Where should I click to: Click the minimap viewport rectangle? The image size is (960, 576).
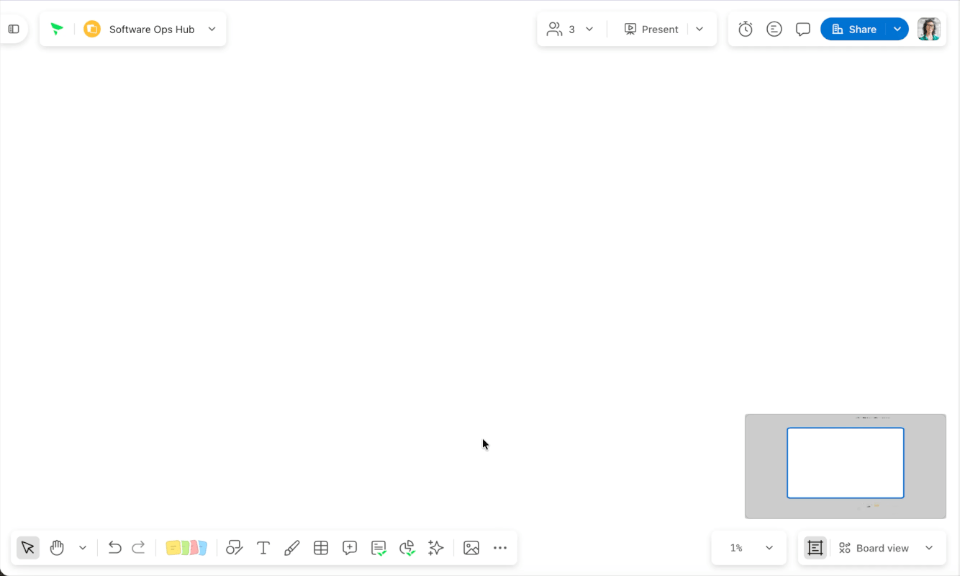[846, 463]
